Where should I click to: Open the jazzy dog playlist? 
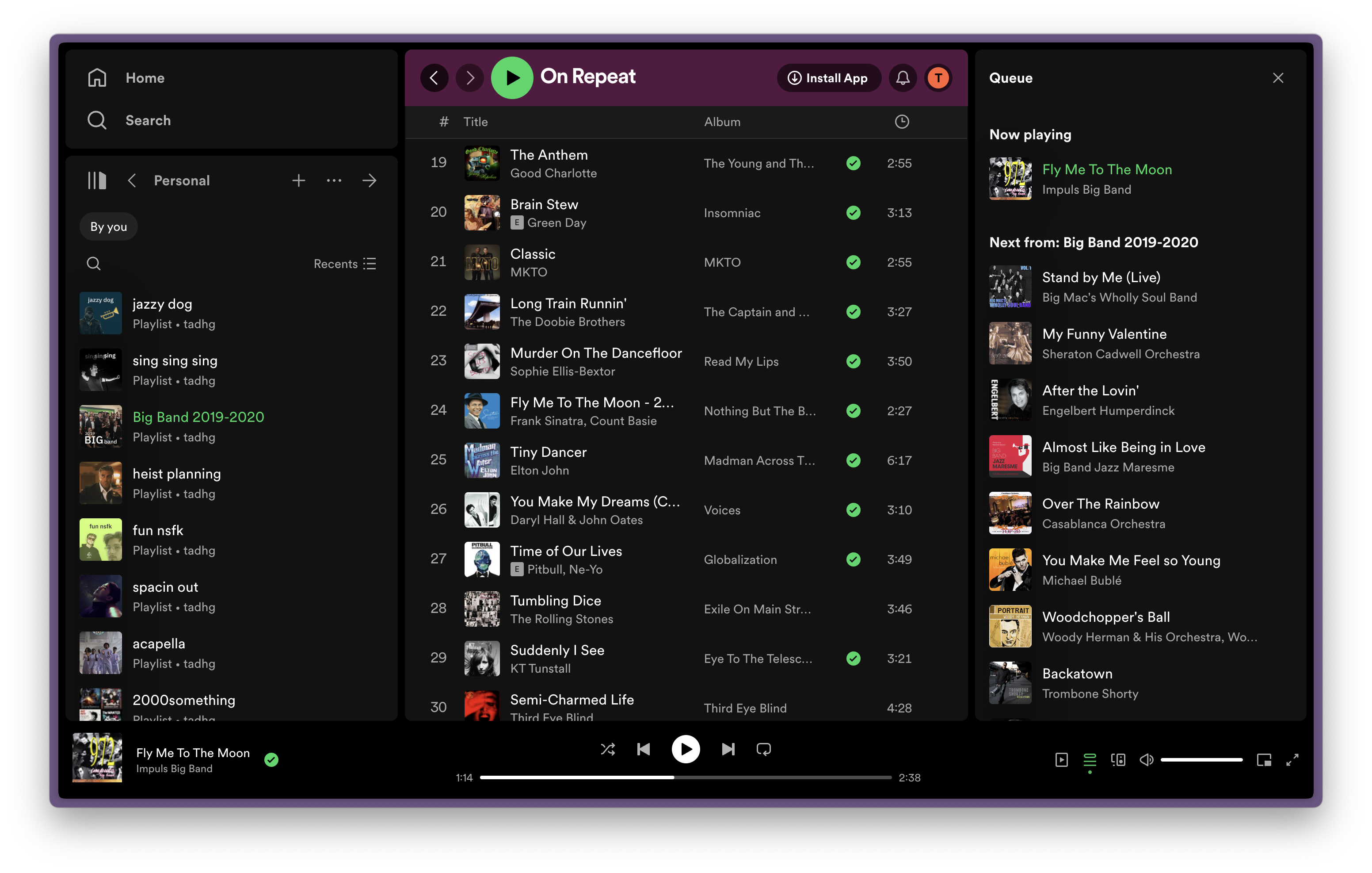pos(231,313)
